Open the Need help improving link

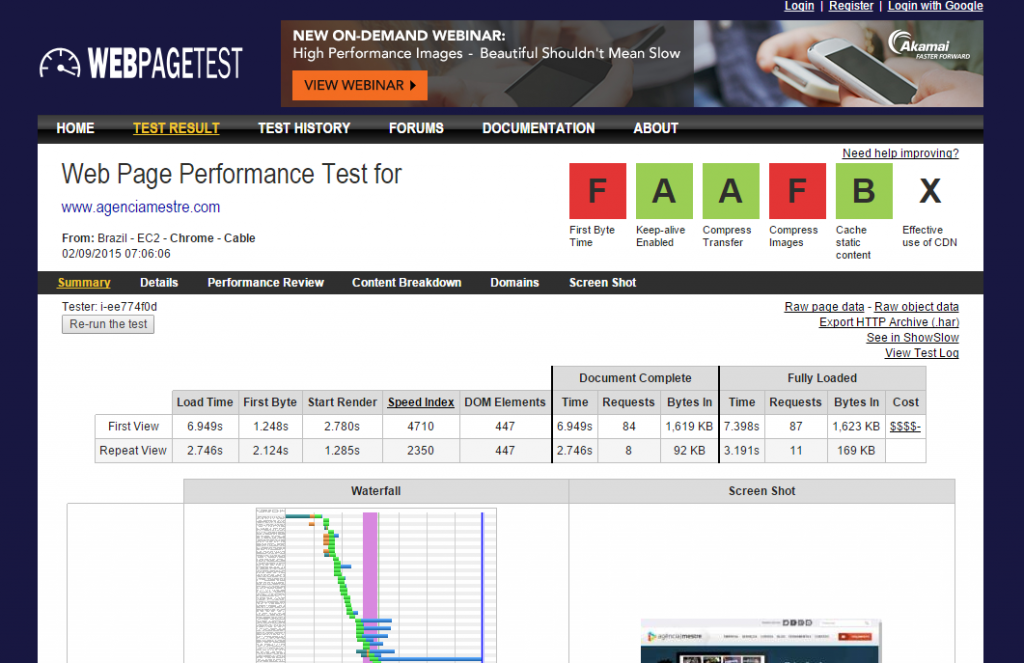[x=900, y=153]
